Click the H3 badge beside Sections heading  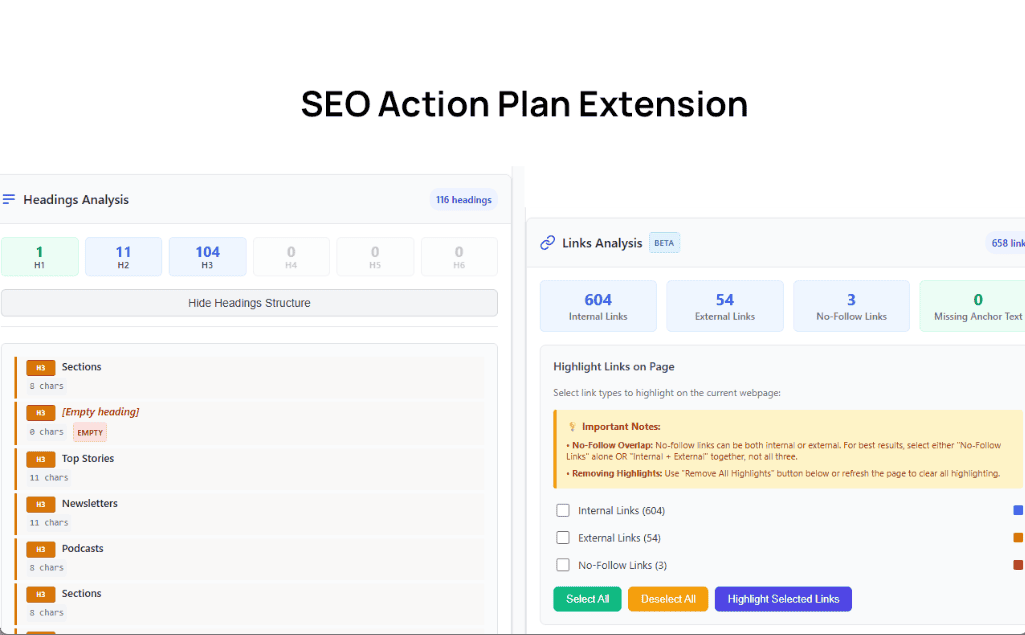[x=40, y=368]
